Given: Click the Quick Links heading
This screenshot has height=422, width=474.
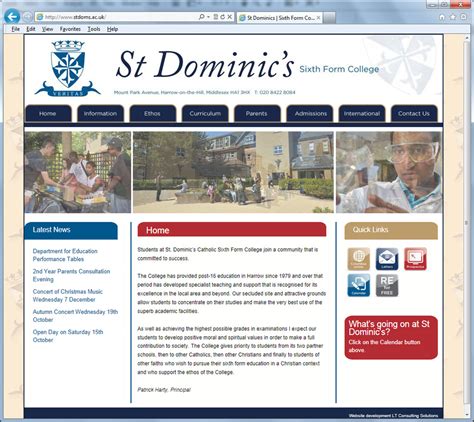Looking at the screenshot, I should coord(370,230).
